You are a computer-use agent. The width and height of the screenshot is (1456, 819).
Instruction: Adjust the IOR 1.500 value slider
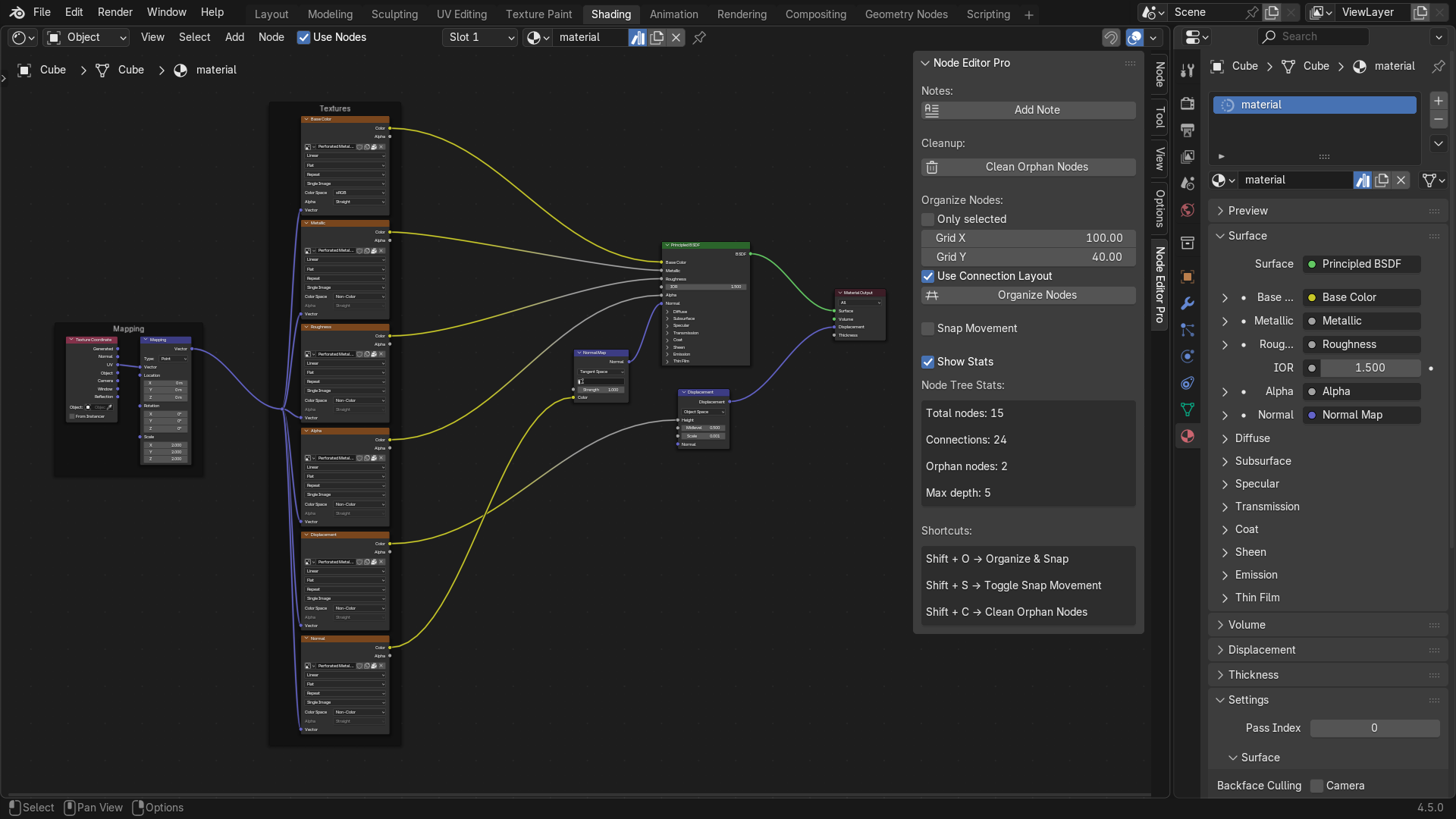pos(1370,368)
